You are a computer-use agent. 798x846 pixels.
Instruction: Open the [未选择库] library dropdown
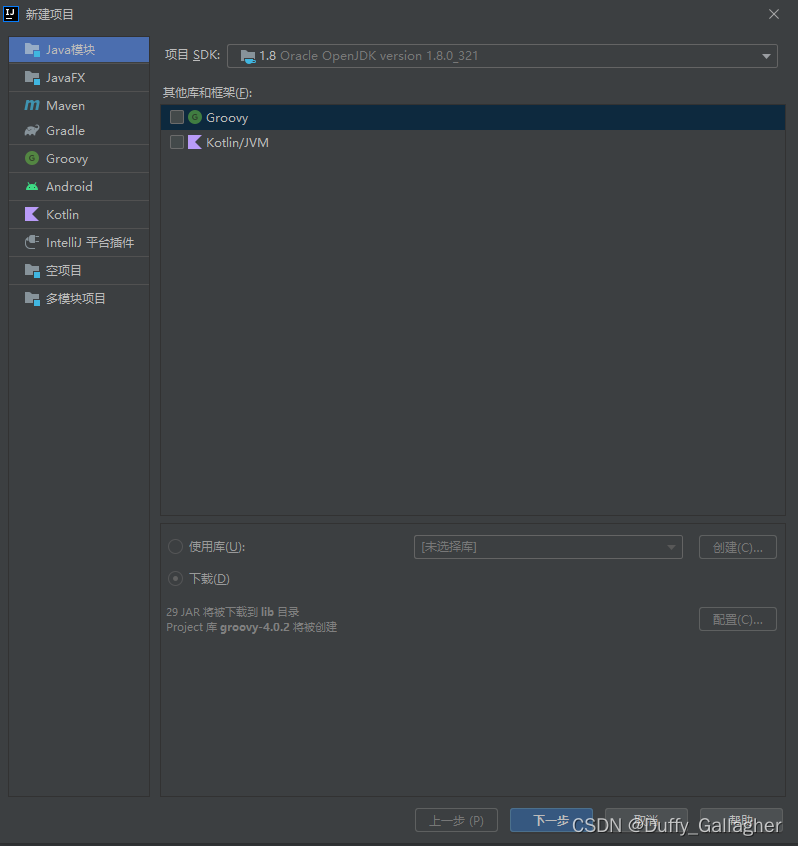point(548,547)
